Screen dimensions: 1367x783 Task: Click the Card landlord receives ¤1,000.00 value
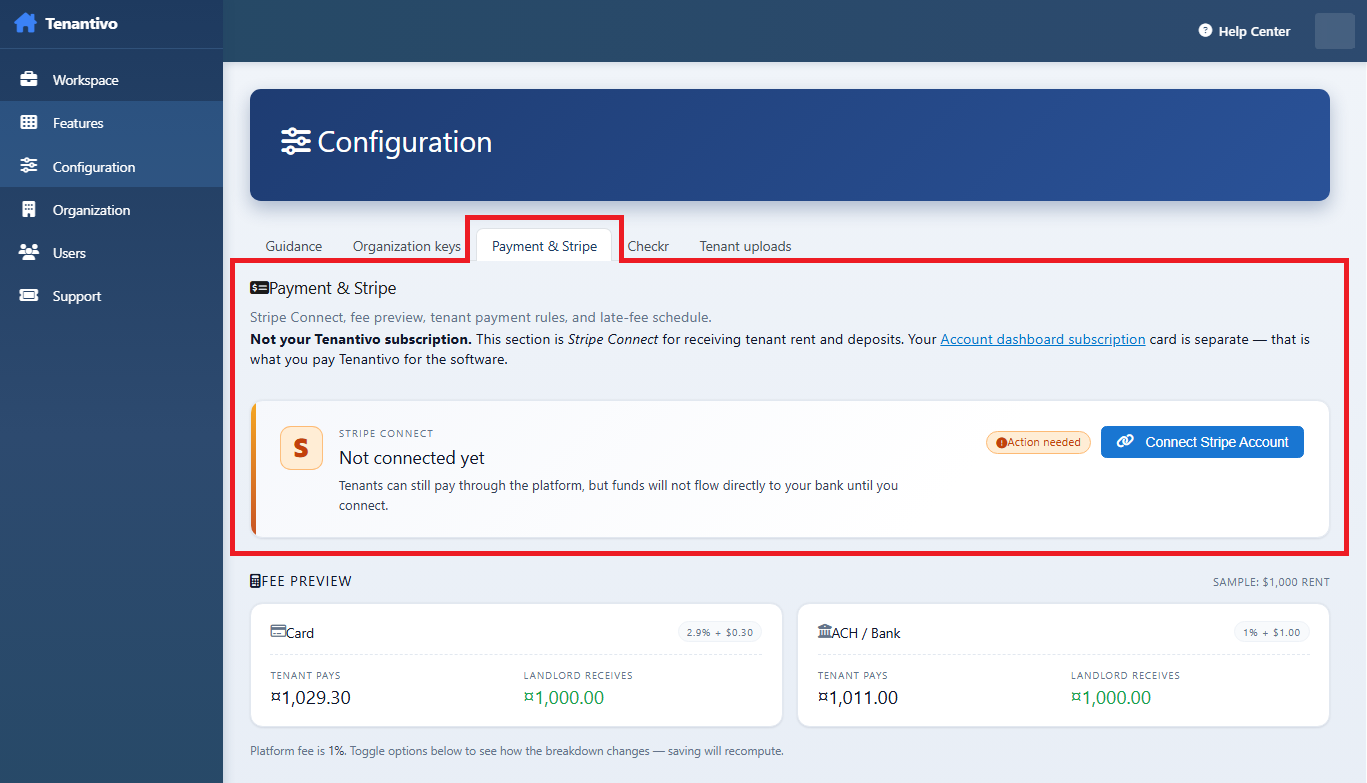(x=564, y=698)
